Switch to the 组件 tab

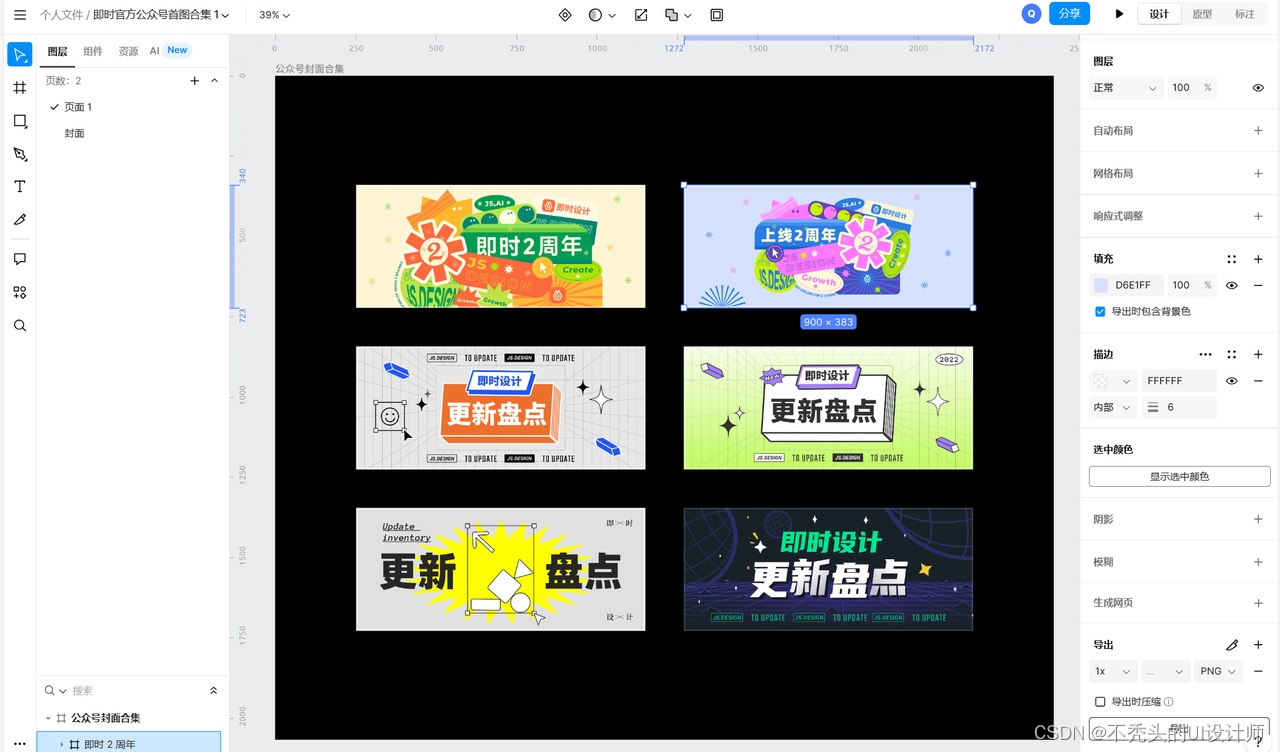[x=93, y=51]
